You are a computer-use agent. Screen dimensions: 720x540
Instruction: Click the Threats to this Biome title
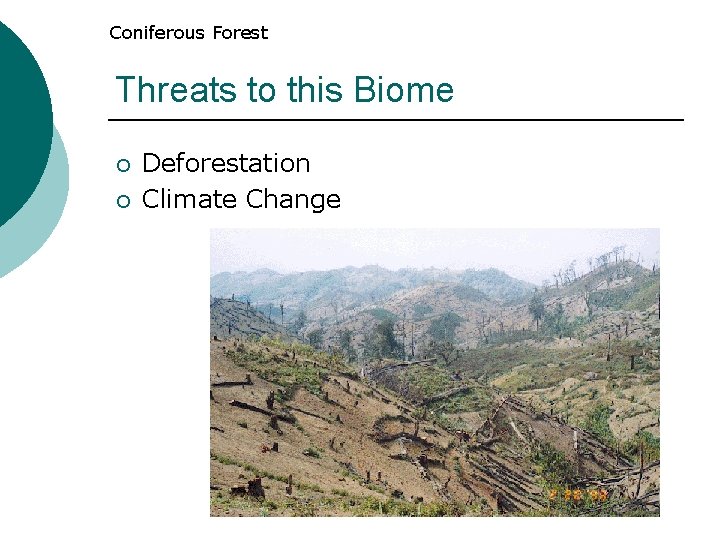pyautogui.click(x=285, y=89)
